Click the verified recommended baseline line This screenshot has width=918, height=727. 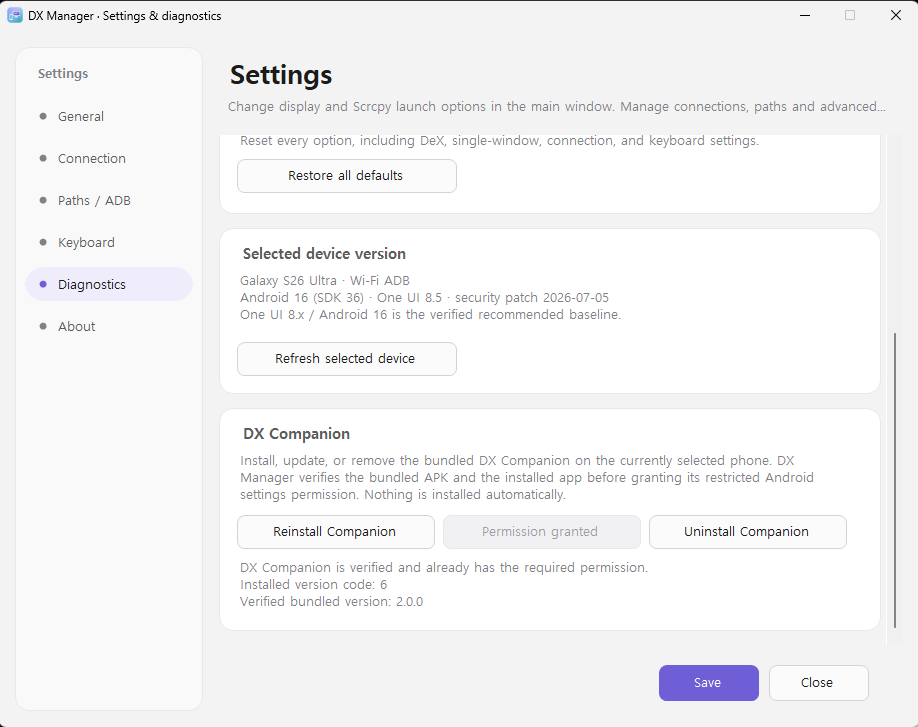(x=430, y=315)
